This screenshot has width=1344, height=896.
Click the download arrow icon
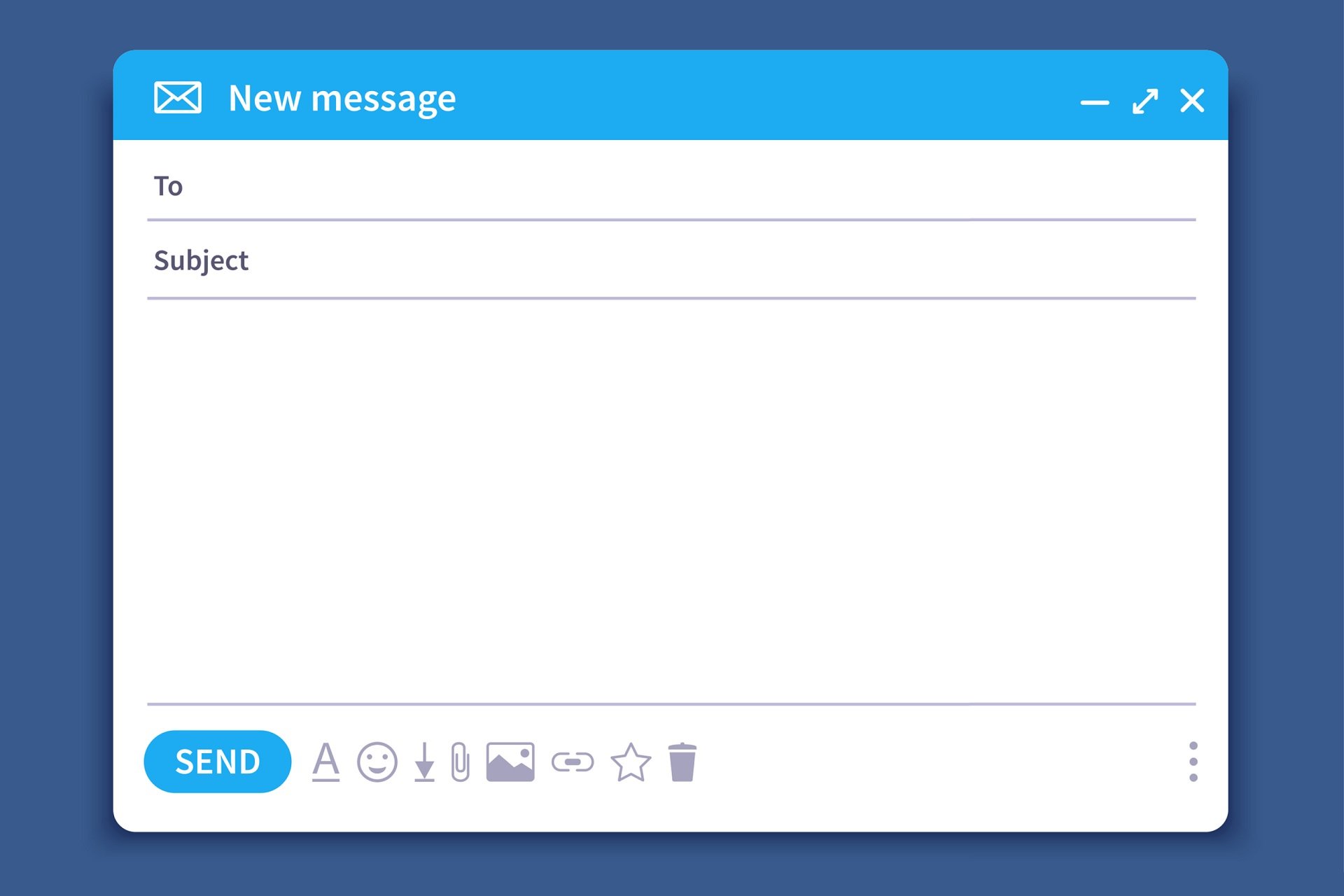coord(421,762)
